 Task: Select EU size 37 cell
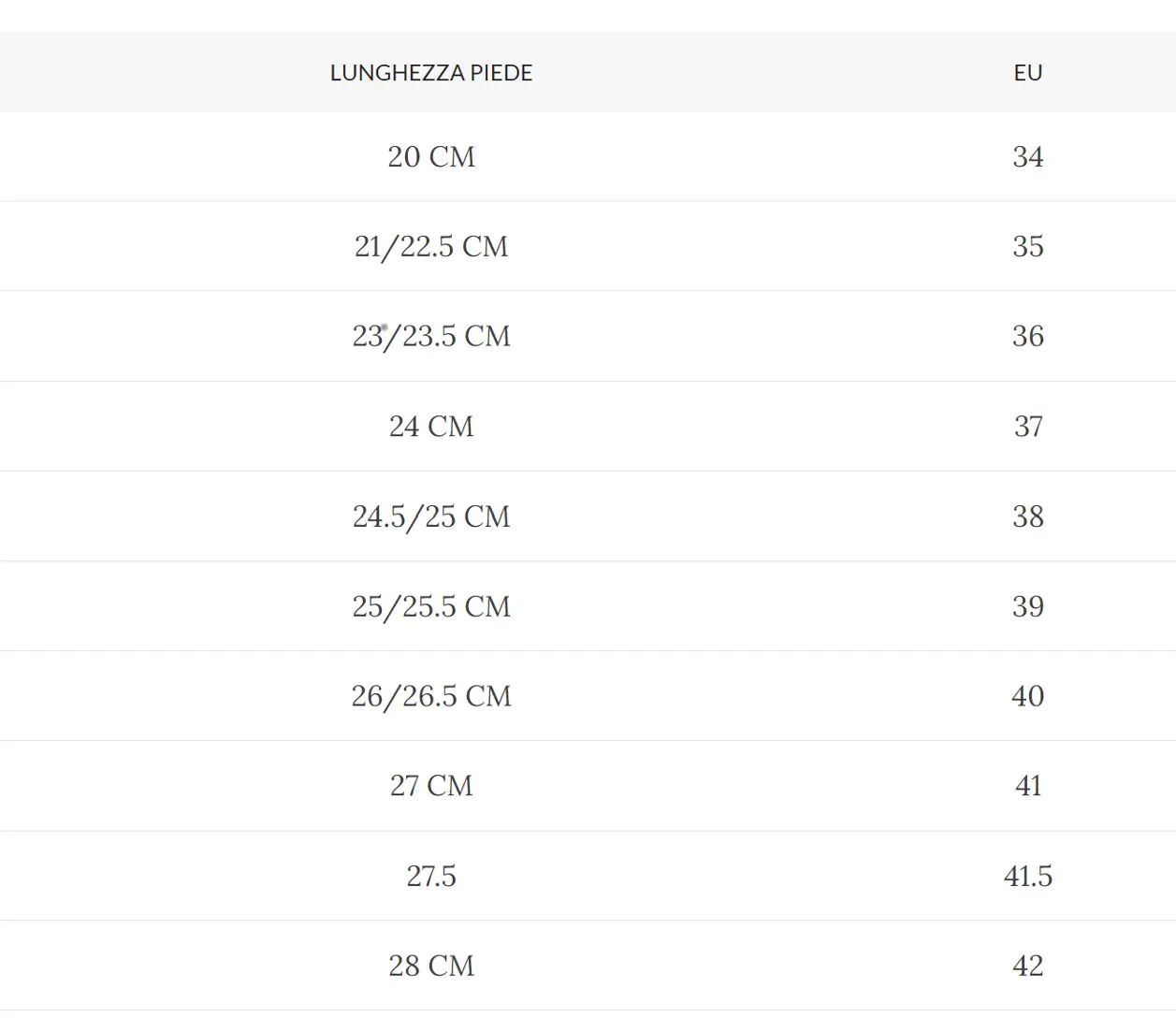click(x=1027, y=427)
